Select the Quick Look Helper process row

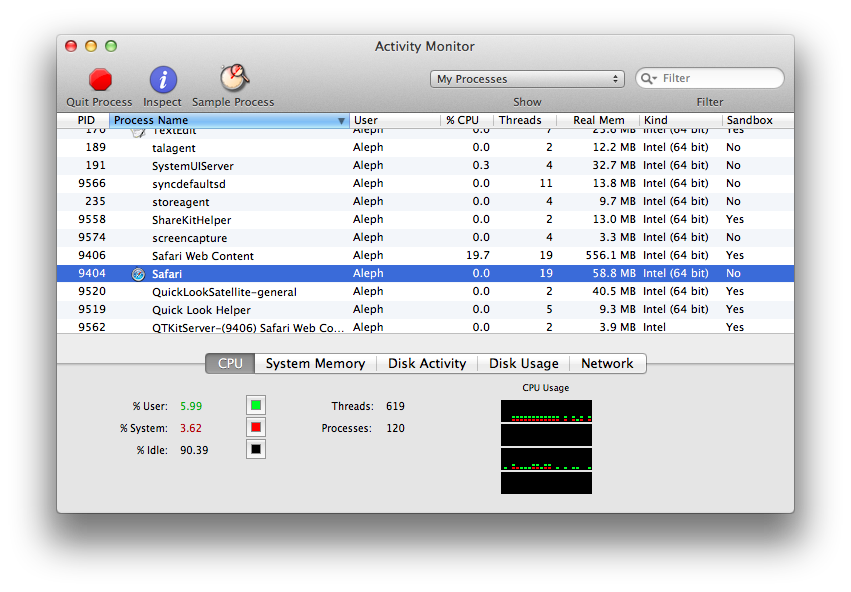[x=426, y=309]
